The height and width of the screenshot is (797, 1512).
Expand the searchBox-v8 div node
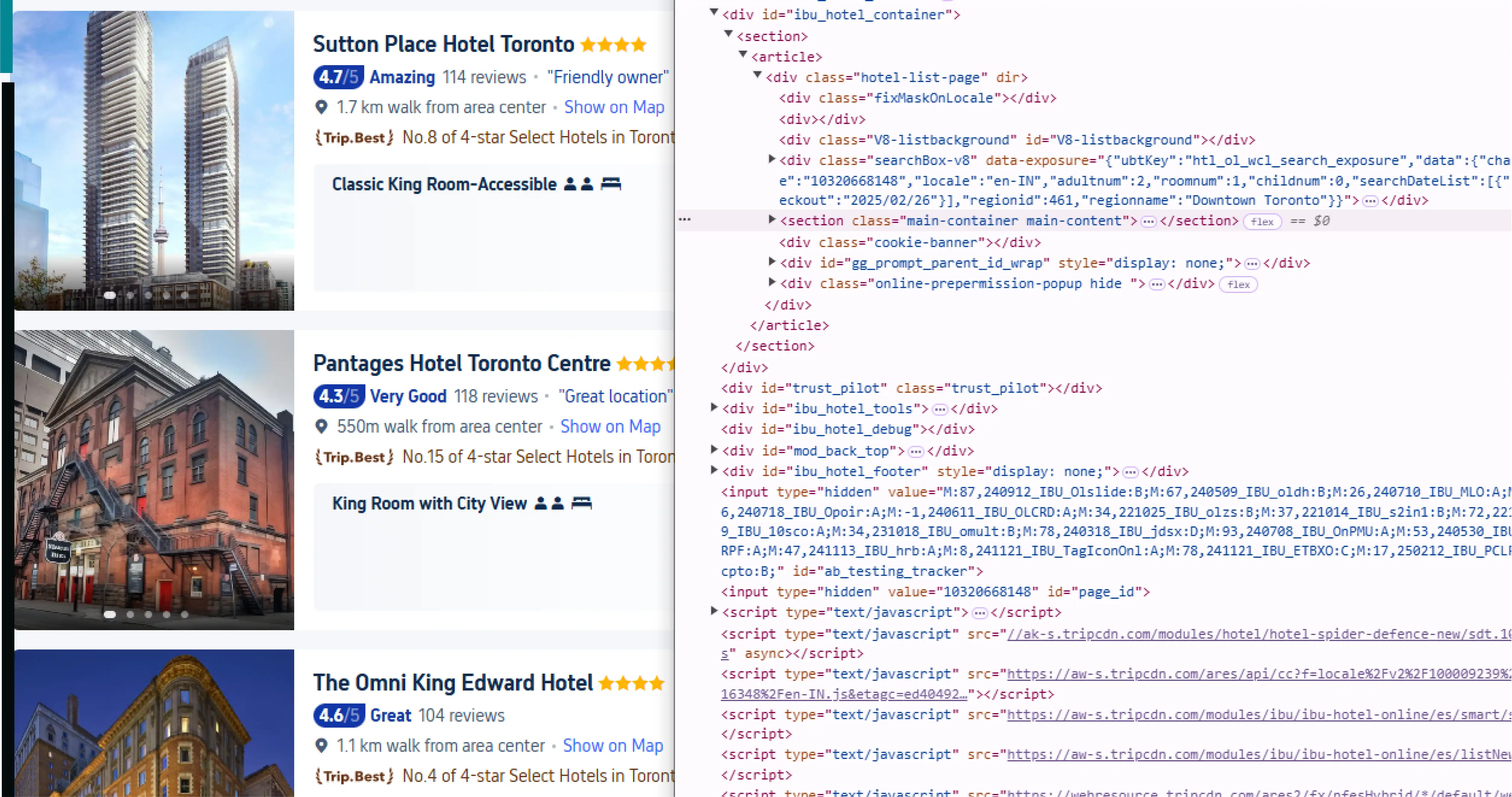pyautogui.click(x=772, y=159)
